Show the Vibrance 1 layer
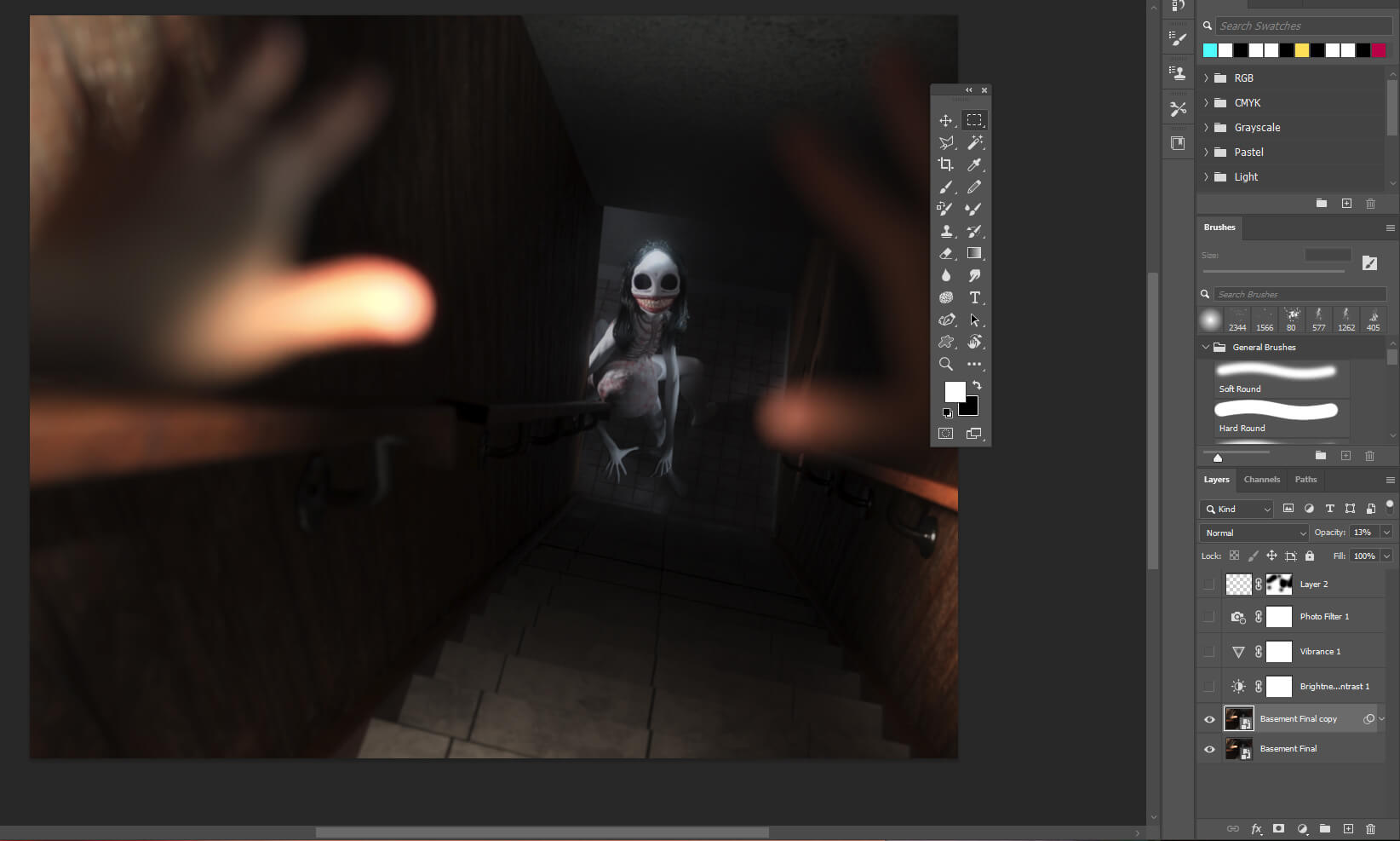1400x841 pixels. click(x=1209, y=652)
